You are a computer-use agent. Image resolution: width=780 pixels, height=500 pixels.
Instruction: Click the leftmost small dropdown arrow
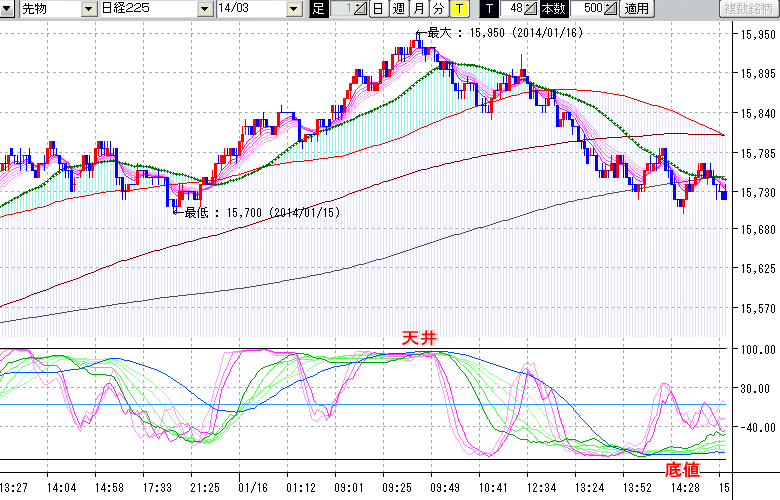click(10, 9)
